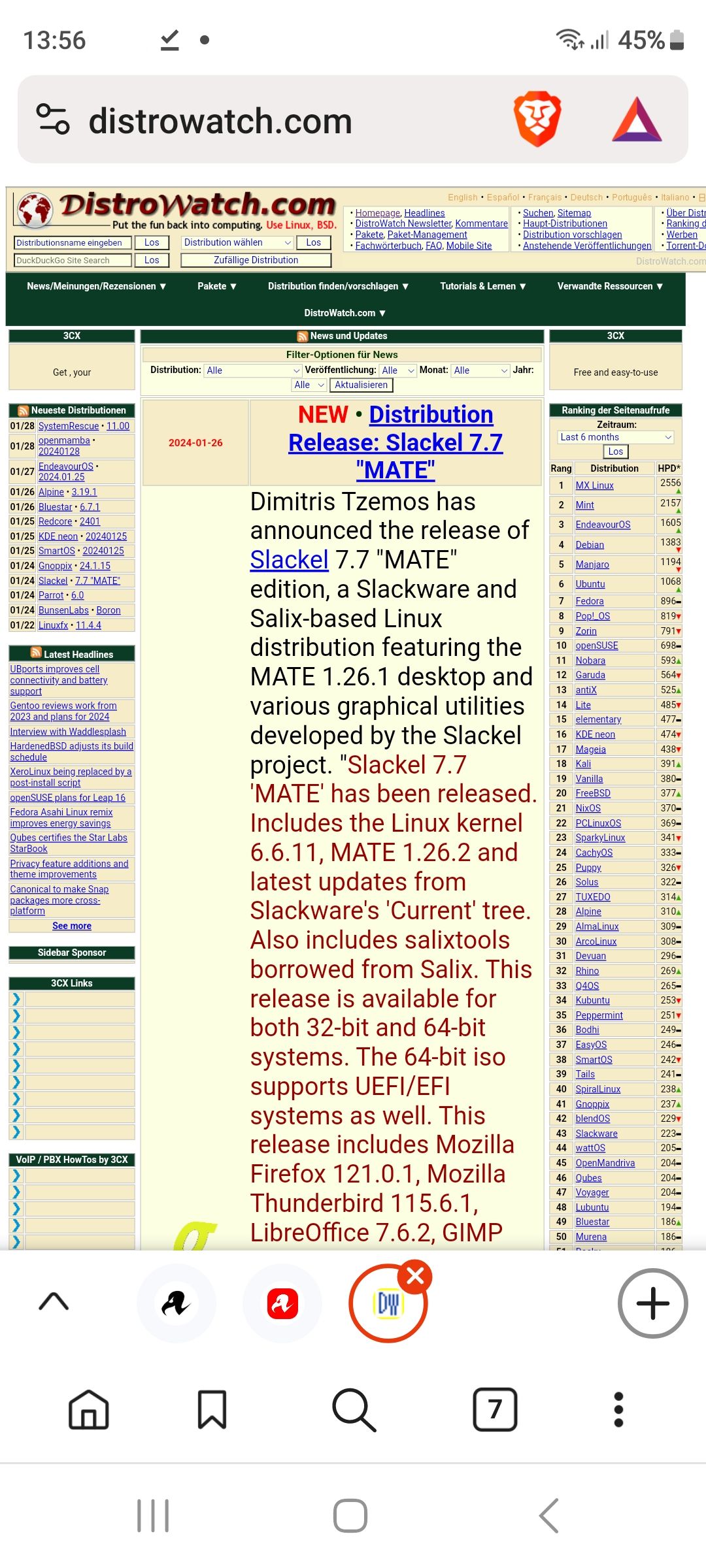Open the Distribution filter dropdown set to Alle
The width and height of the screenshot is (706, 1568).
252,370
